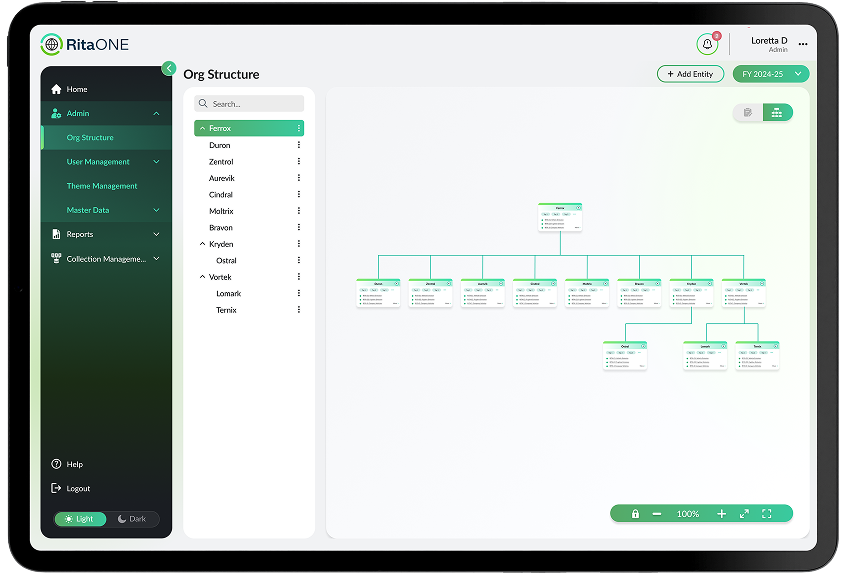Go to Home in the sidebar
Viewport: 846px width, 573px height.
77,89
